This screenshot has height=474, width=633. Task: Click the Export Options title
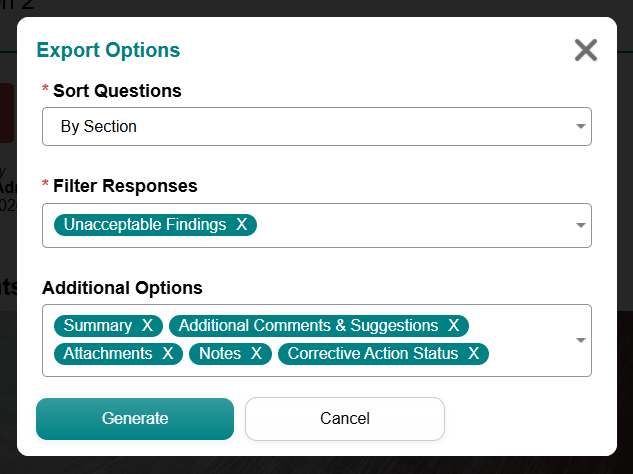[x=108, y=50]
